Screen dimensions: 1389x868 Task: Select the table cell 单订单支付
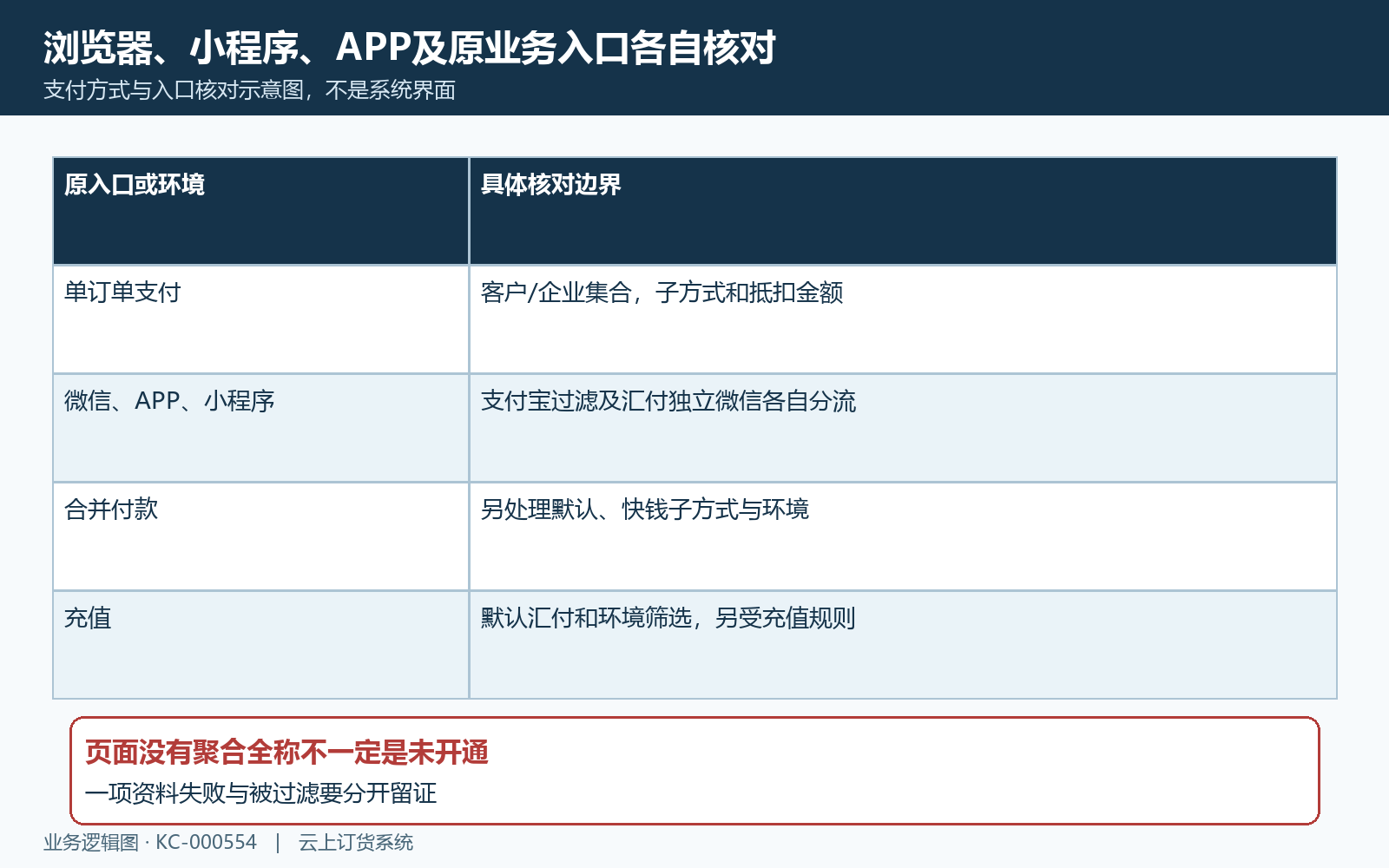[260, 319]
